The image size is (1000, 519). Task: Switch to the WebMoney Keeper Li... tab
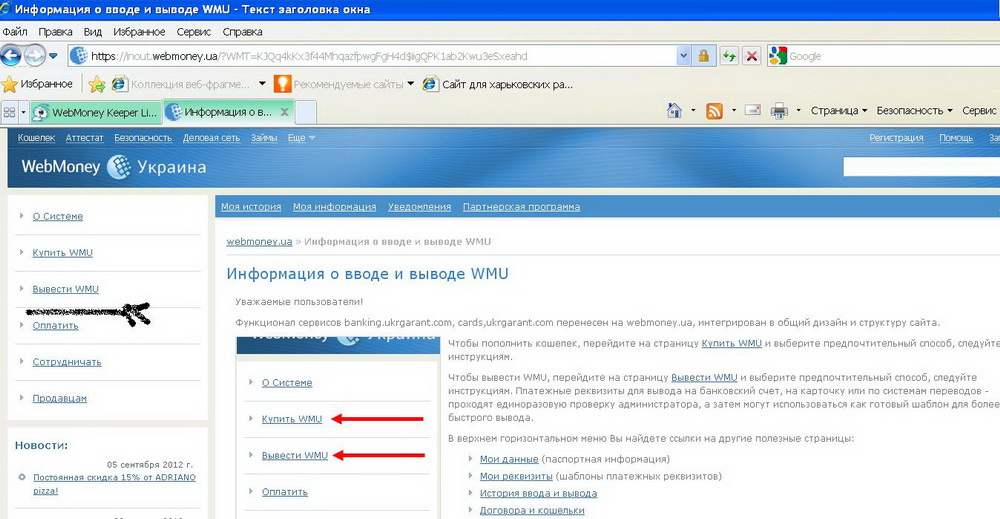tap(96, 112)
